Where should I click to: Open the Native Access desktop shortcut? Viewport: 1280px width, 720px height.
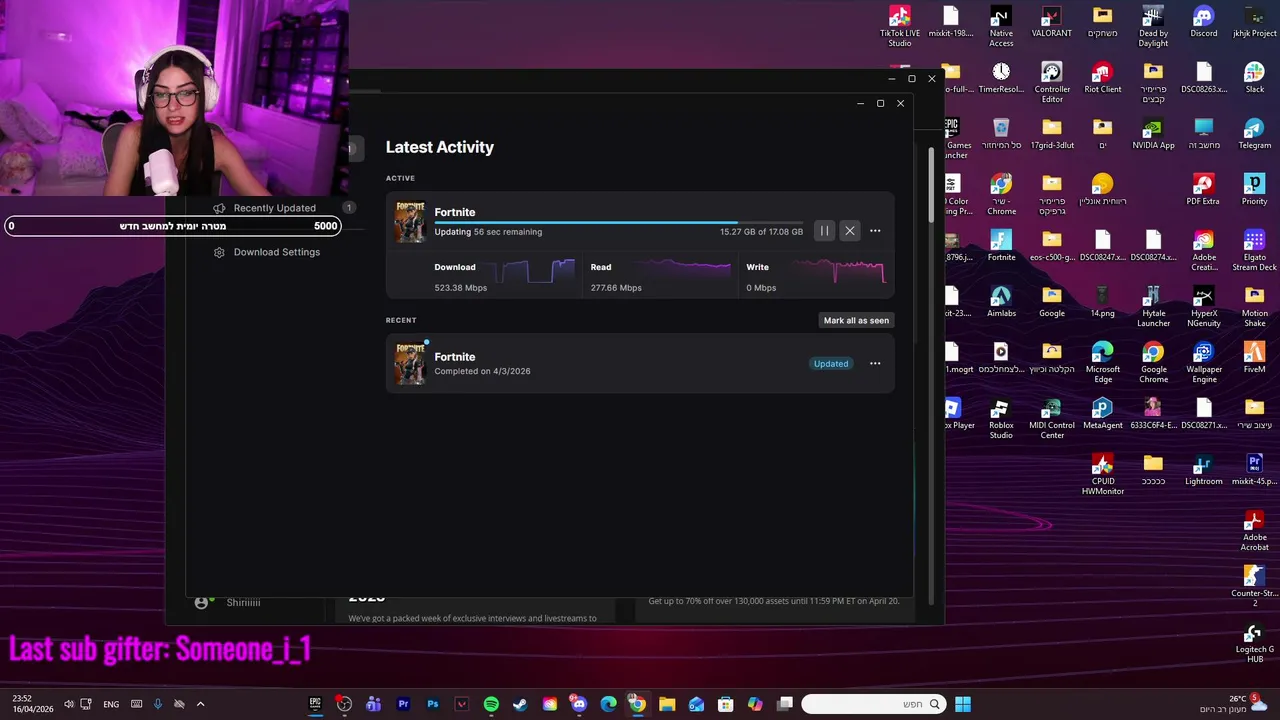point(1001,27)
